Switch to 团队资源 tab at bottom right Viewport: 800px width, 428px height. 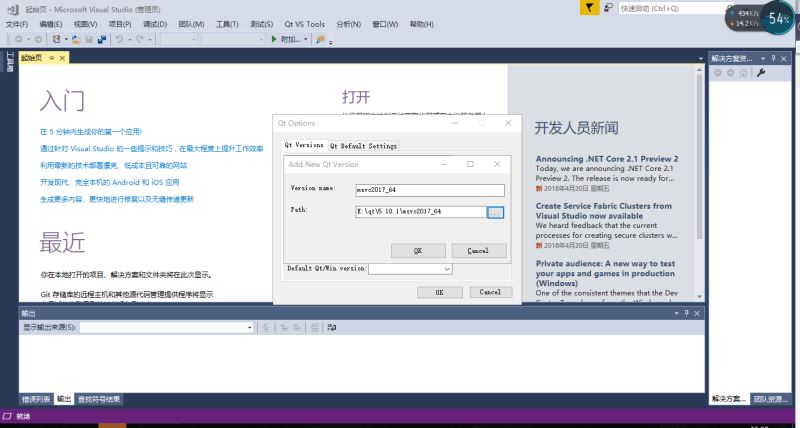point(770,399)
